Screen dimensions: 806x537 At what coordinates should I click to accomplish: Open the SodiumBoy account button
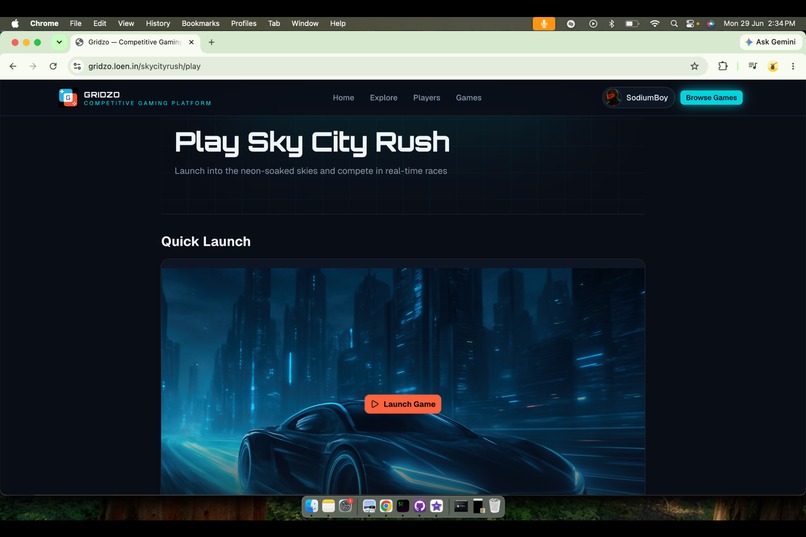coord(638,98)
